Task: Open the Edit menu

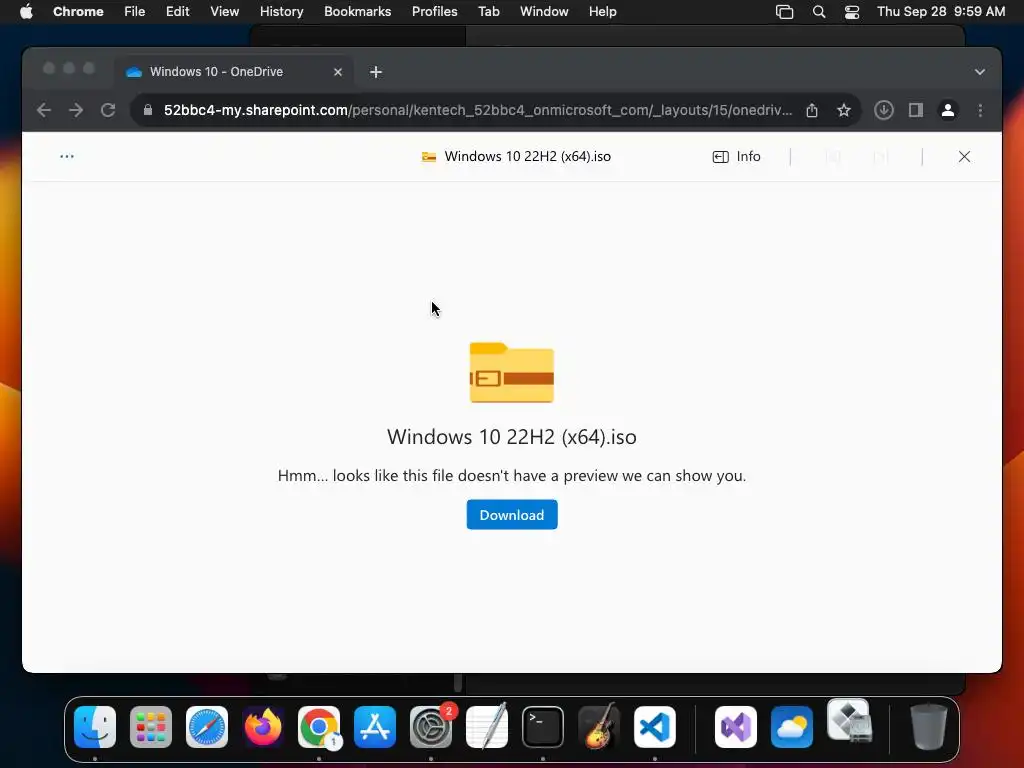Action: pyautogui.click(x=177, y=12)
